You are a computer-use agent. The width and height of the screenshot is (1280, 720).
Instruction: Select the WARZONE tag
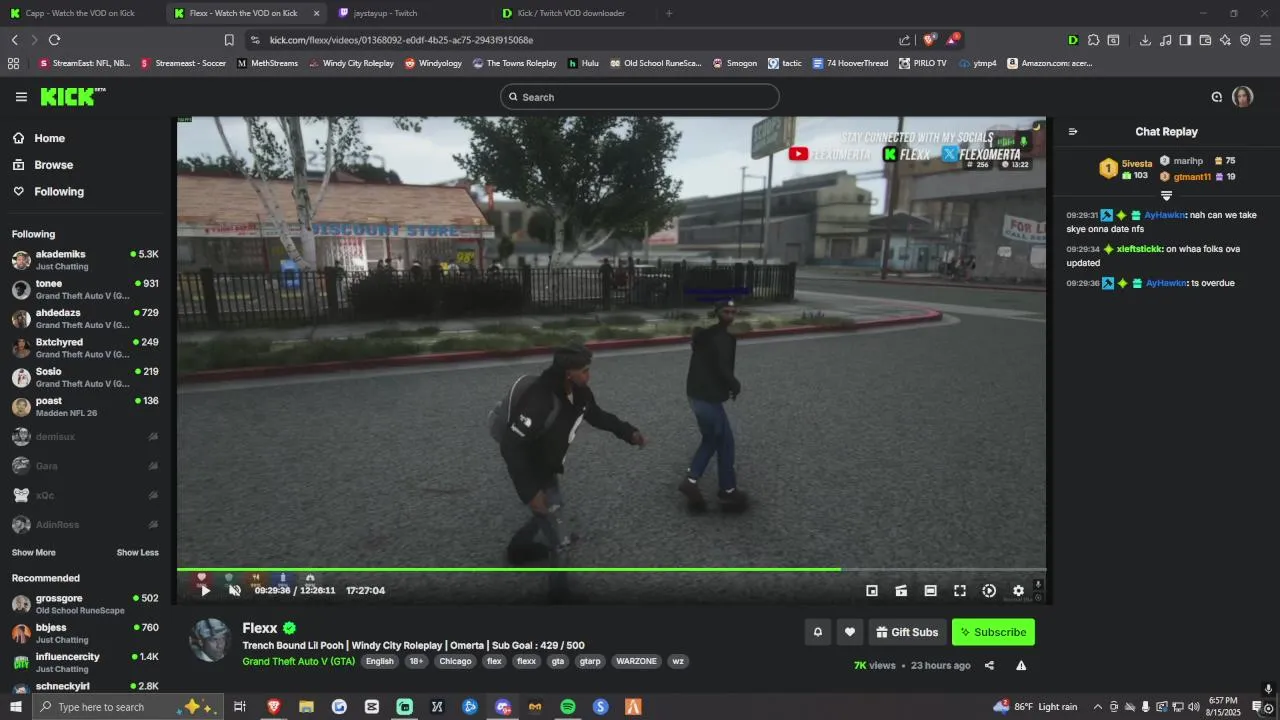(x=636, y=662)
